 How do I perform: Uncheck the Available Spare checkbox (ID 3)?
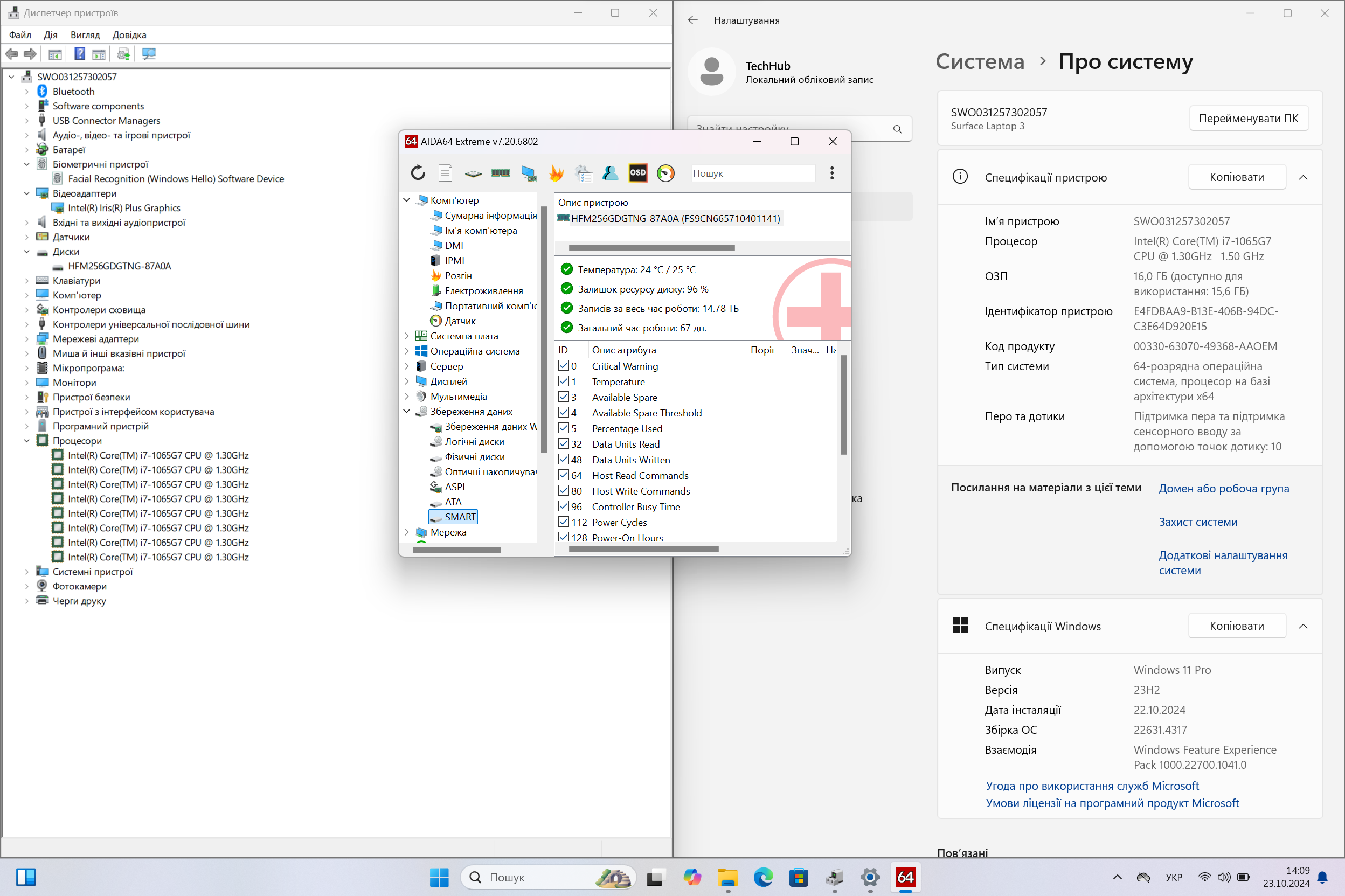coord(563,397)
